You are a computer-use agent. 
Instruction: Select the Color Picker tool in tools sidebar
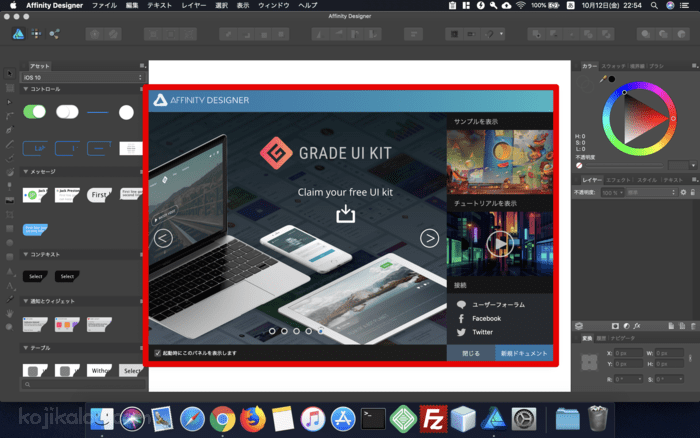coord(9,300)
